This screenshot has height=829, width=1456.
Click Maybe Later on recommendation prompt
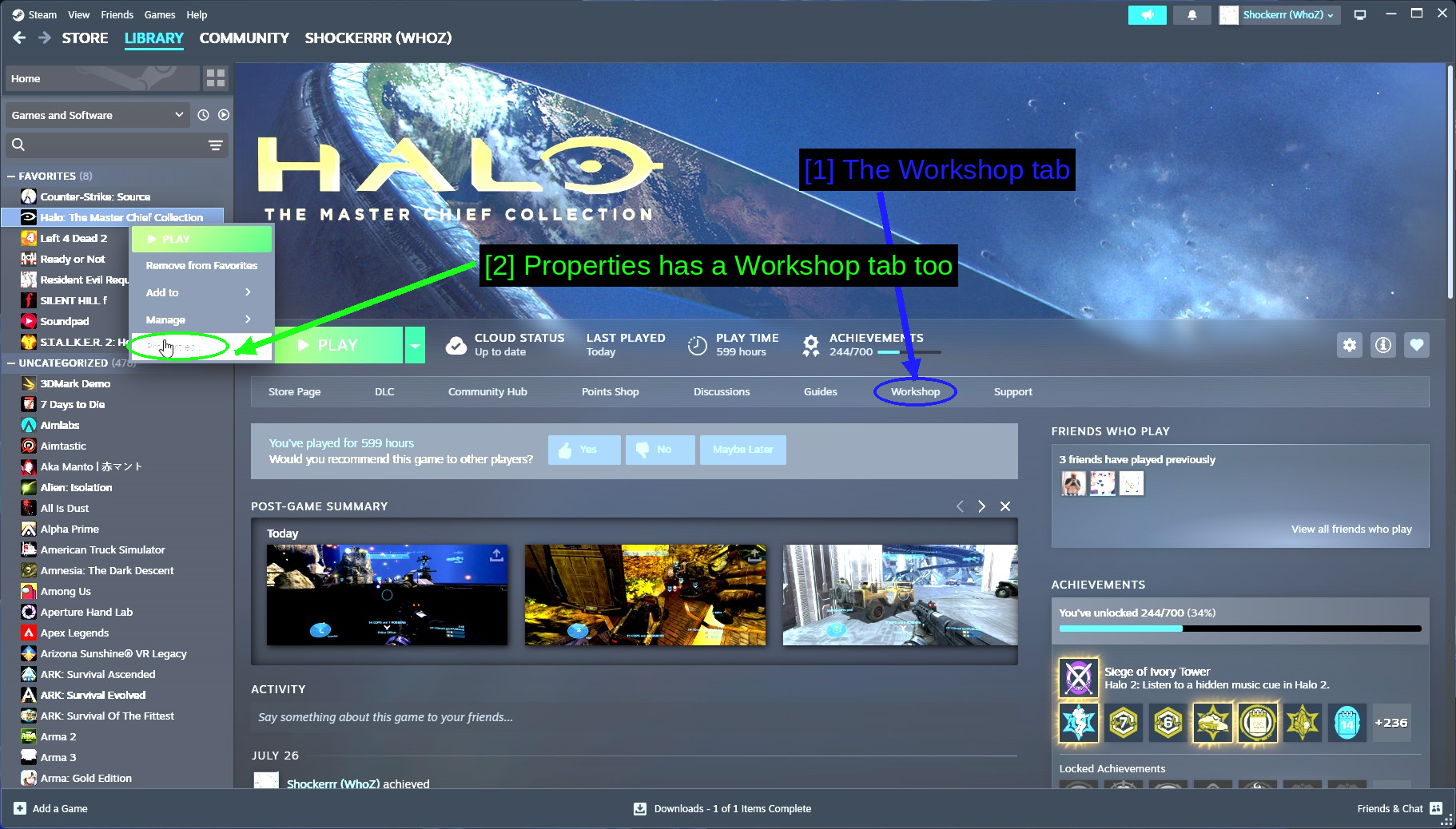click(x=743, y=450)
